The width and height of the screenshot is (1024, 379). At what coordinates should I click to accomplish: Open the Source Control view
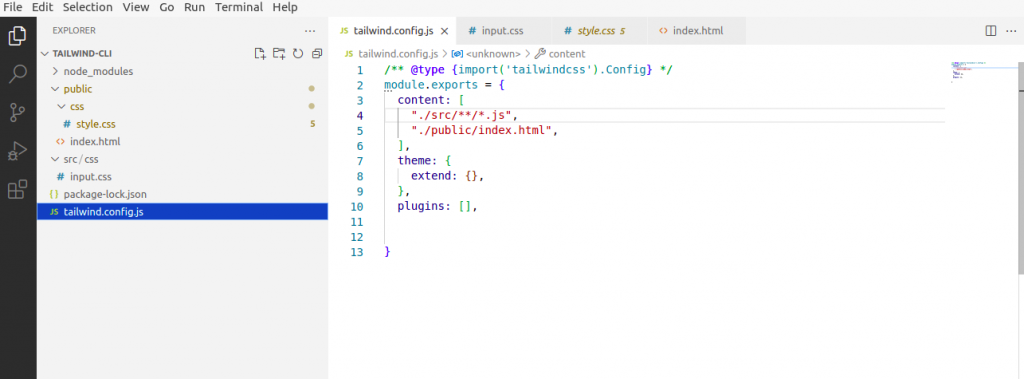18,112
